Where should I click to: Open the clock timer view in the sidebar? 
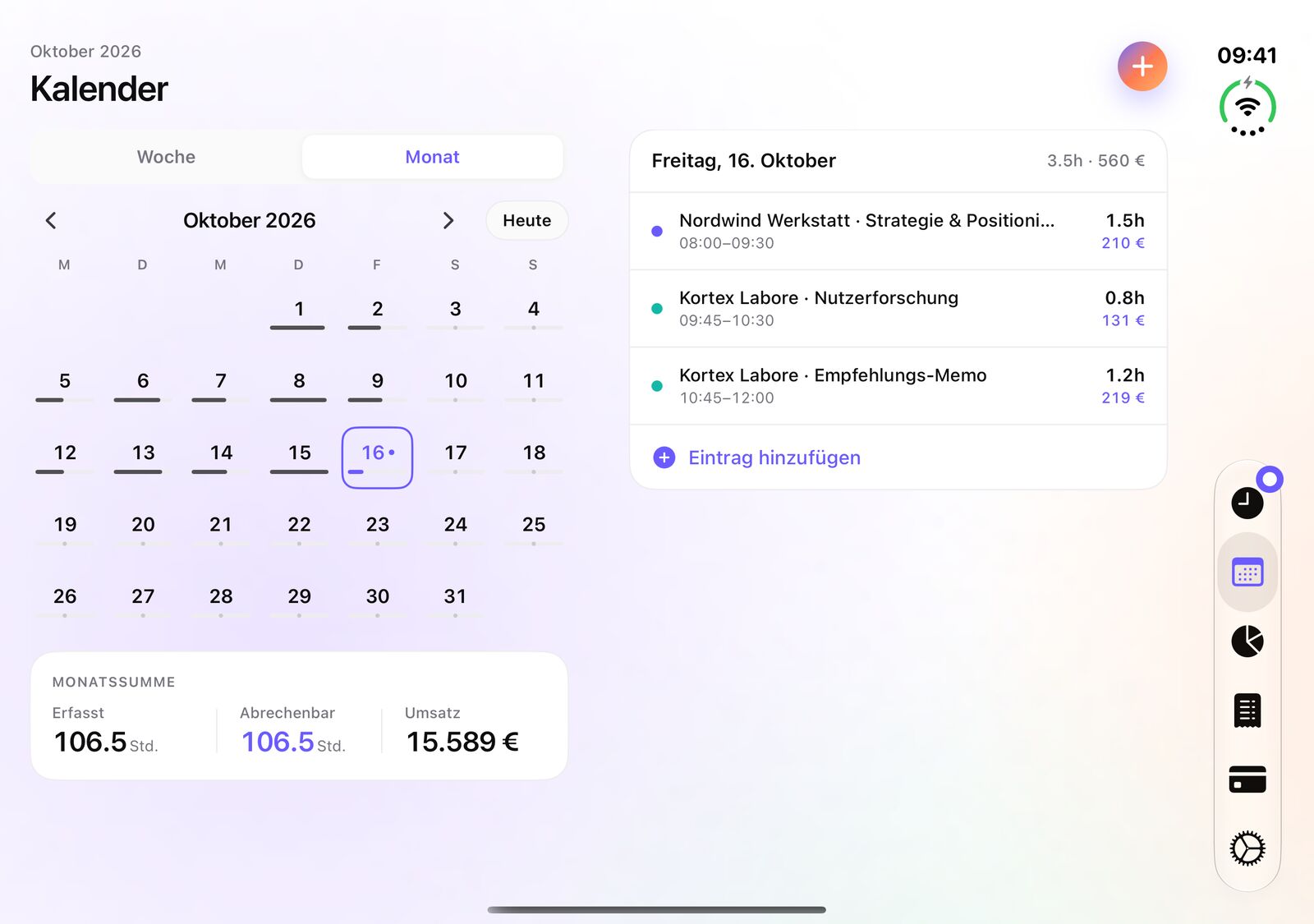(x=1247, y=503)
